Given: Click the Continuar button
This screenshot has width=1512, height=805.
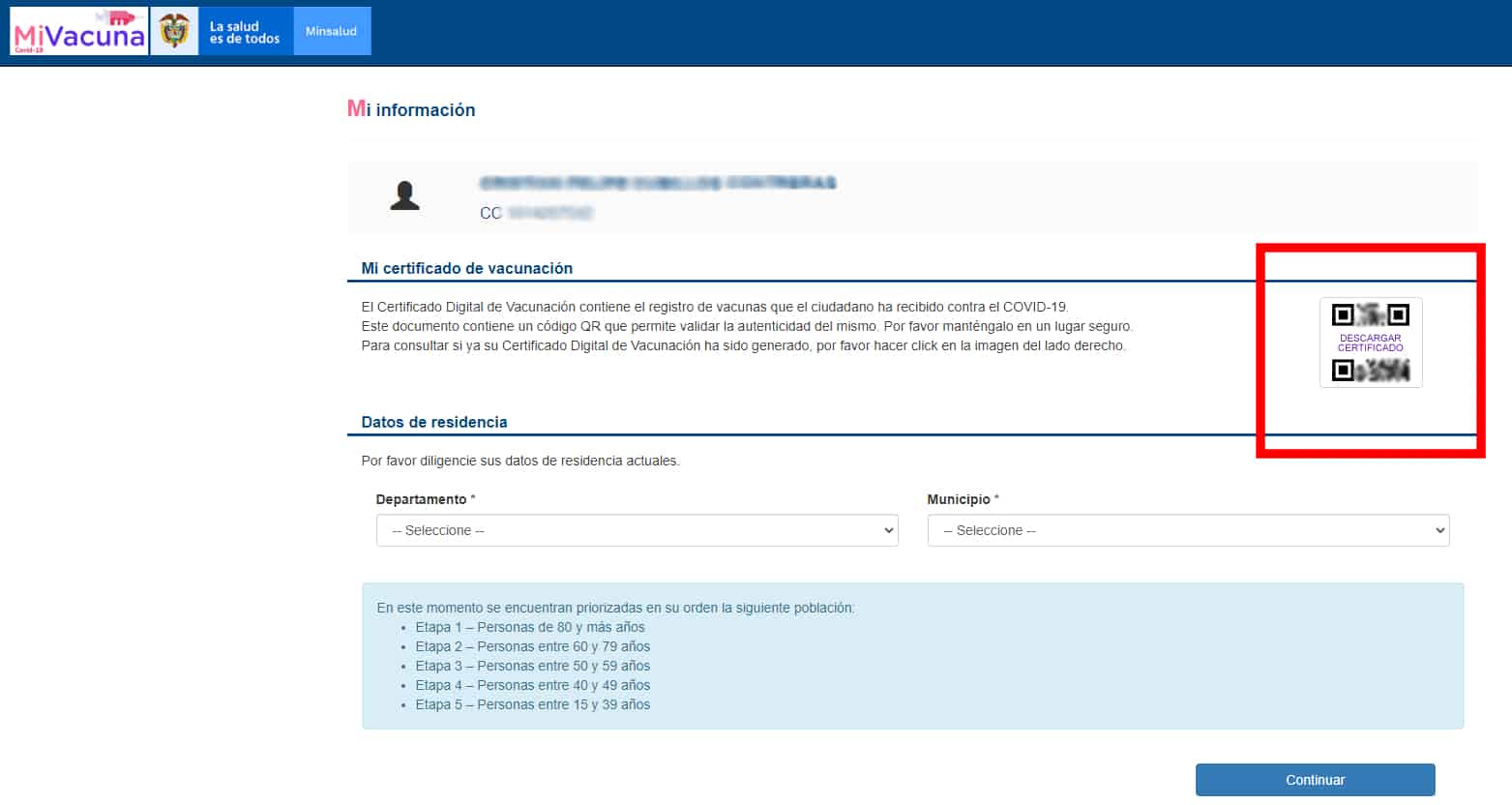Looking at the screenshot, I should pos(1316,779).
